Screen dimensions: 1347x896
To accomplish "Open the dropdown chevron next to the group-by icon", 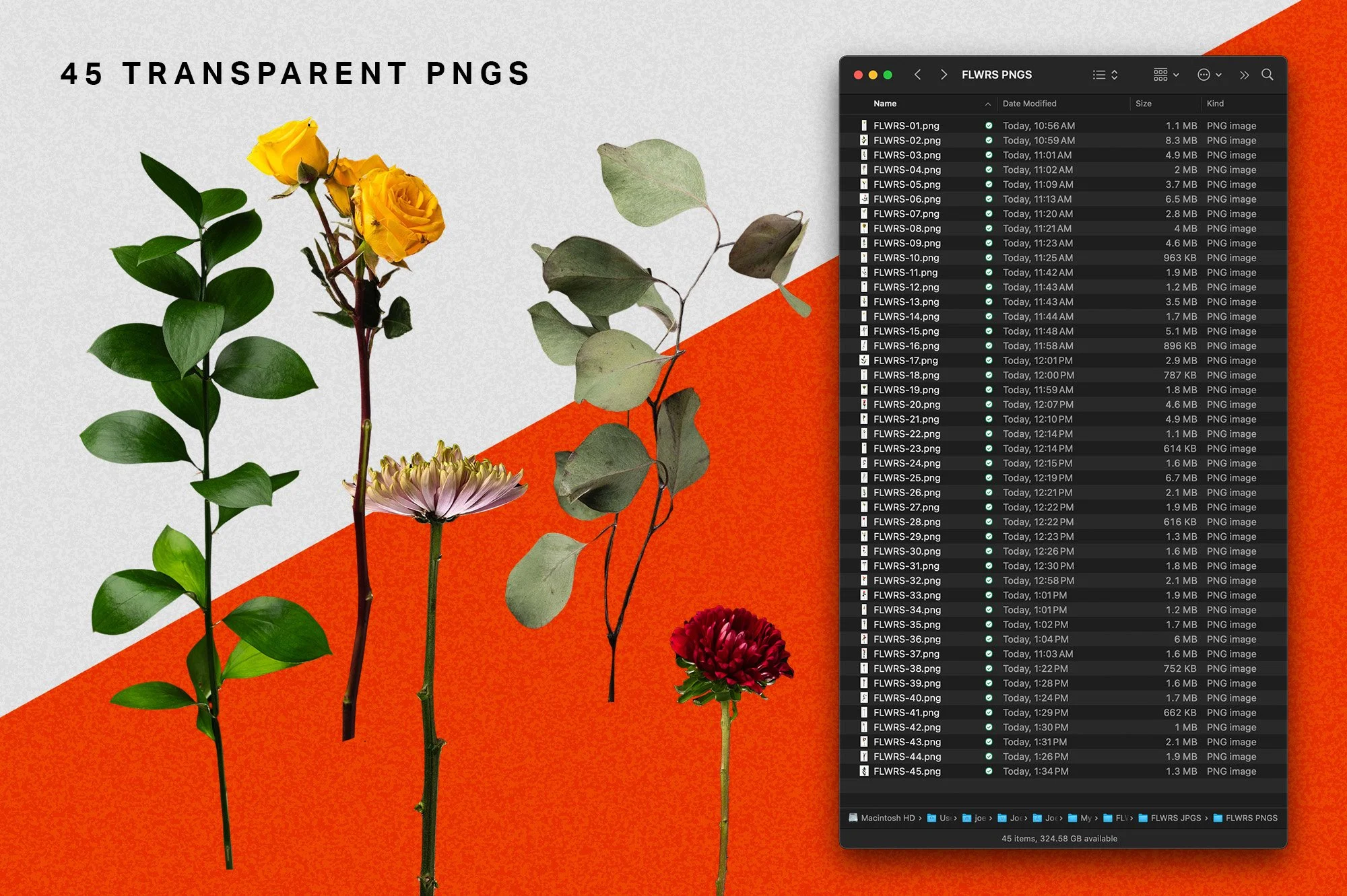I will tap(1177, 75).
